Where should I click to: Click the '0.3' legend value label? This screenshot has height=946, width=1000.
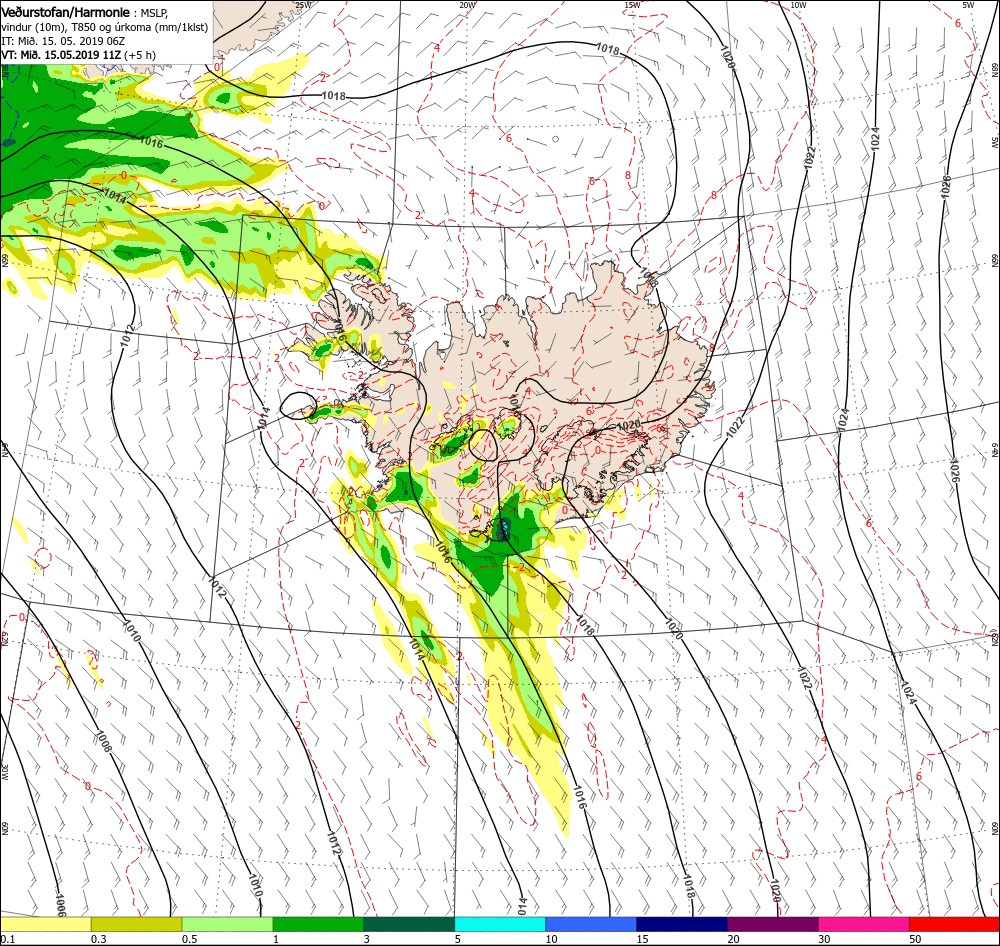tap(98, 939)
